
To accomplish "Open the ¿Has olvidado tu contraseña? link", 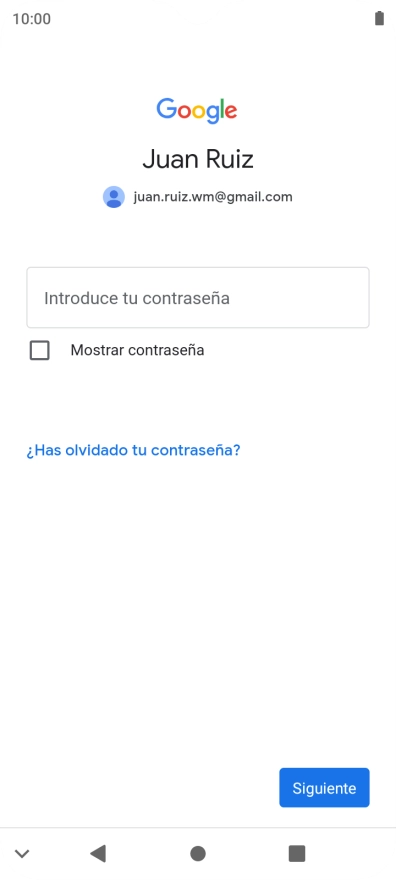I will click(133, 450).
